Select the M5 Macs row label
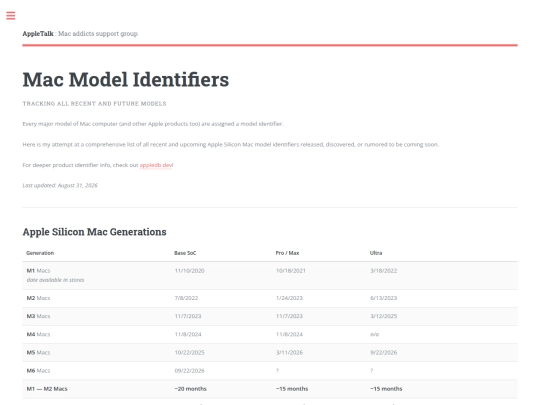540x405 pixels. (38, 353)
